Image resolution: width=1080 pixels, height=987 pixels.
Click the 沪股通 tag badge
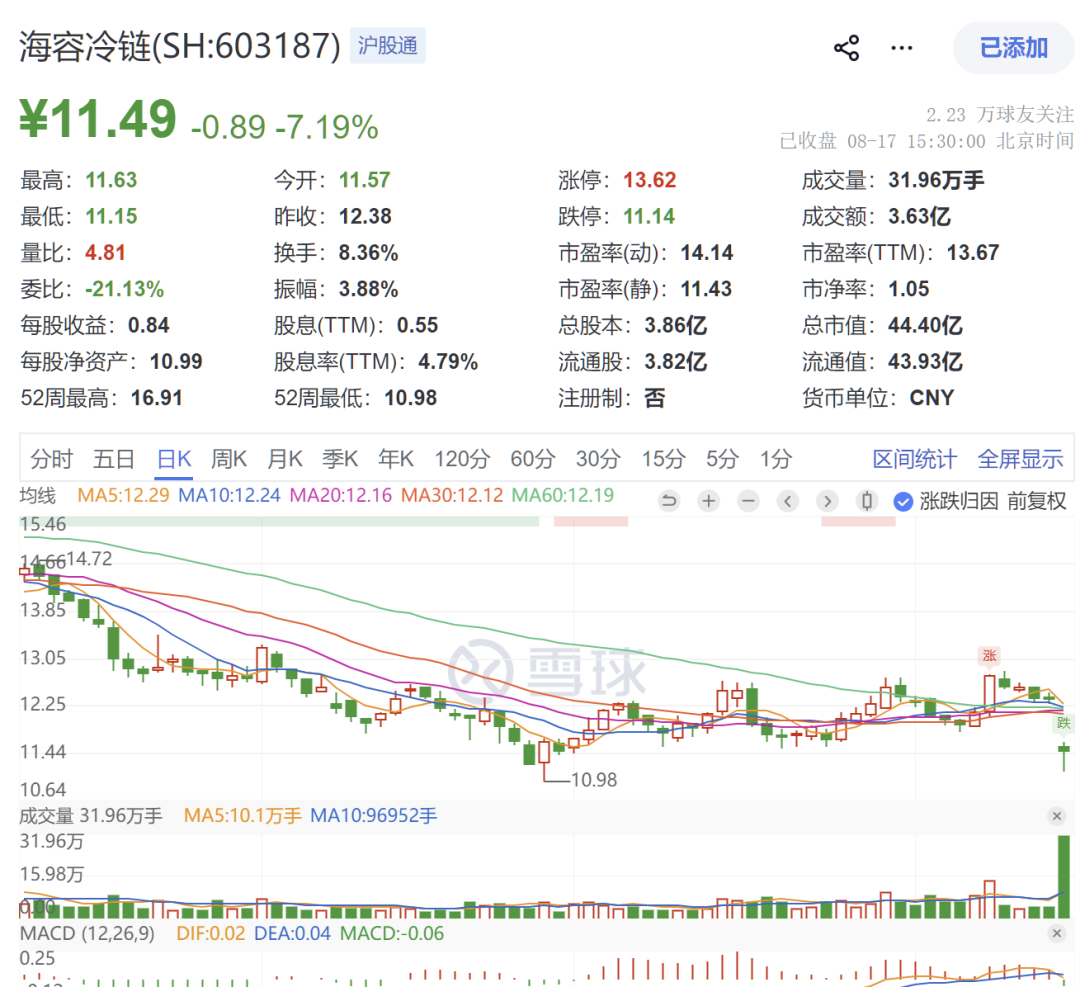click(388, 45)
